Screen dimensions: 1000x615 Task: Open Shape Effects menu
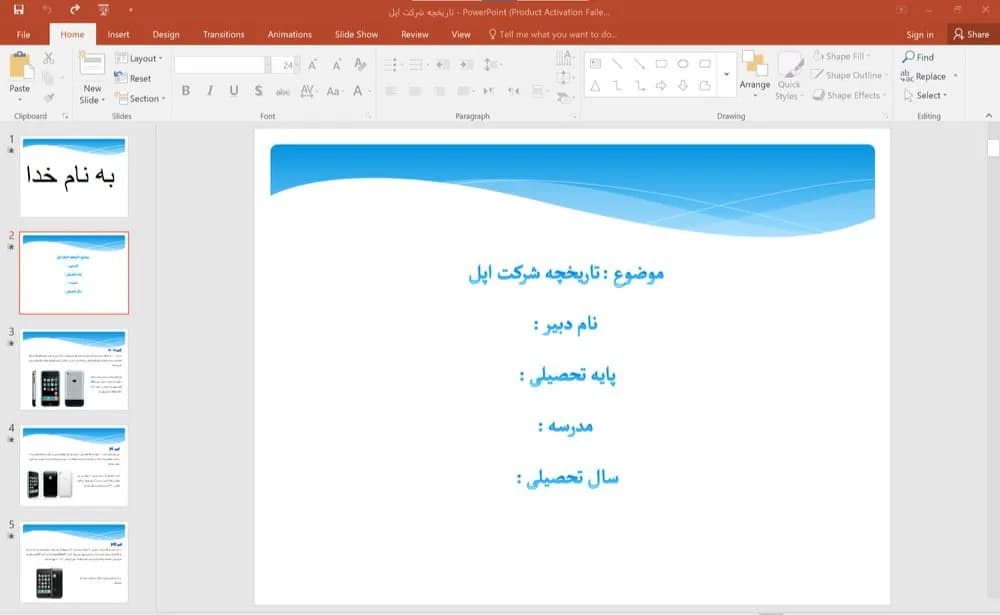tap(850, 95)
